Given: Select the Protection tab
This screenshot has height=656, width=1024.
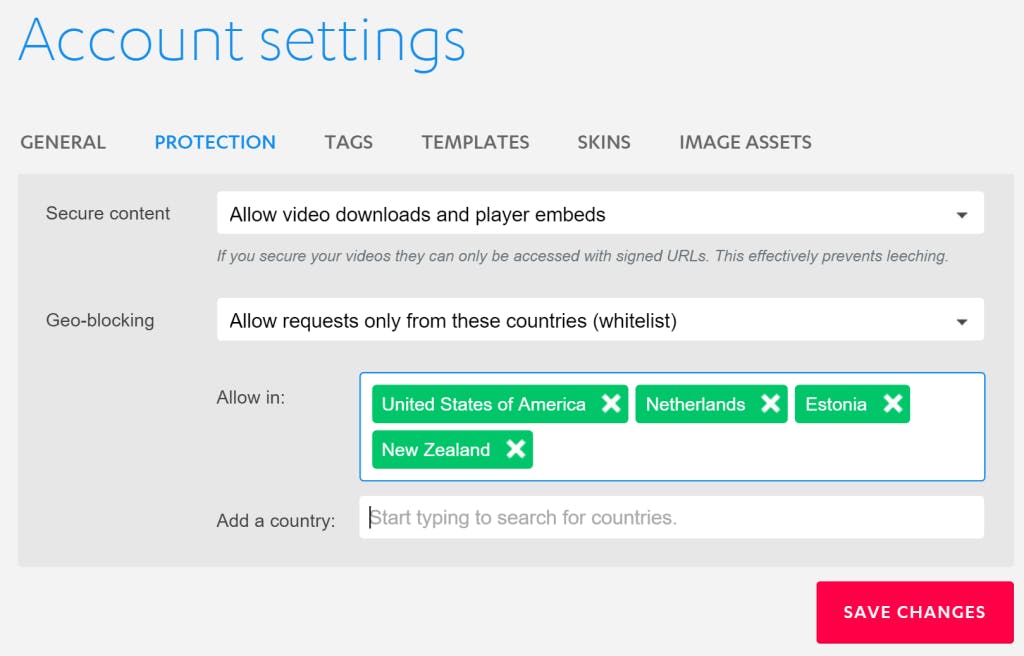Looking at the screenshot, I should [215, 142].
